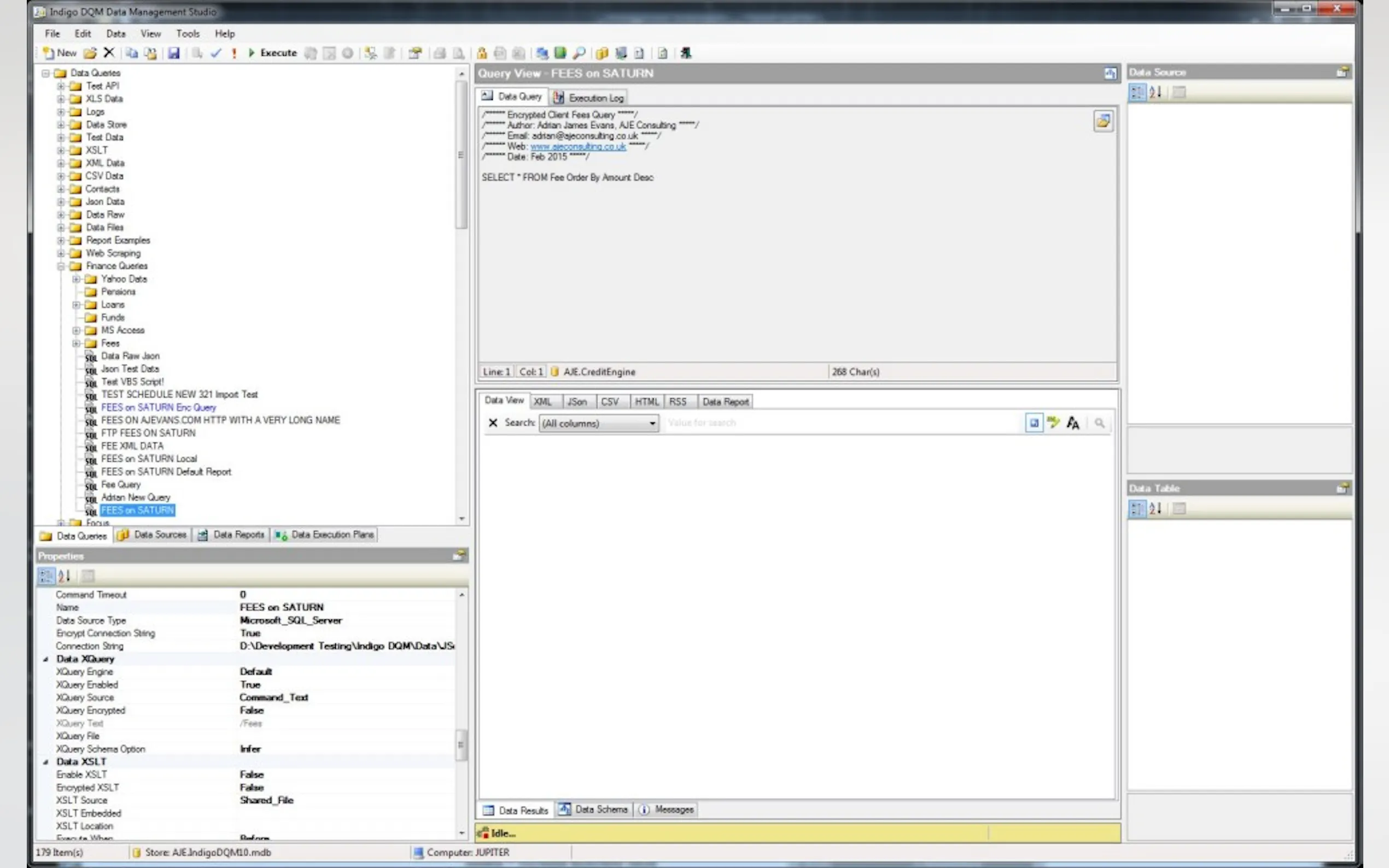Screen dimensions: 1389x868
Task: Click the query tree vertical scrollbar thumb
Action: (461, 155)
